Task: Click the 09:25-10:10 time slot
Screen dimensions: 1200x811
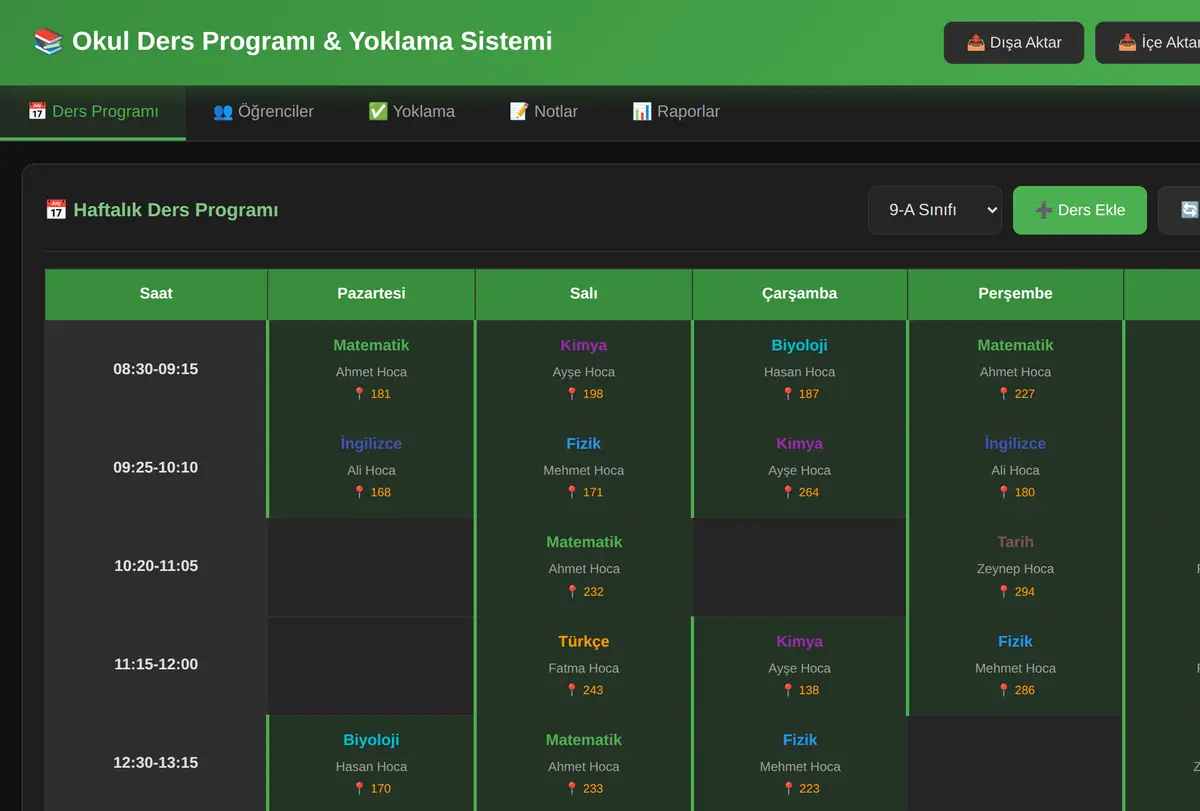Action: click(156, 468)
